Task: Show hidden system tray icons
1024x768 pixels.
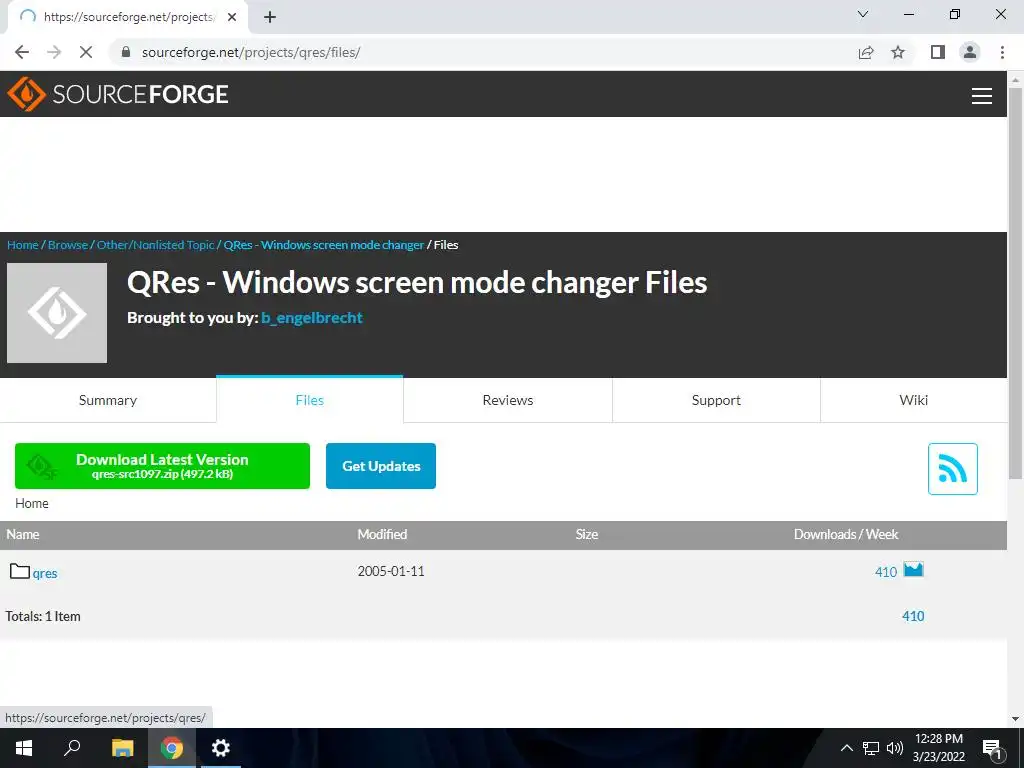Action: click(x=846, y=748)
